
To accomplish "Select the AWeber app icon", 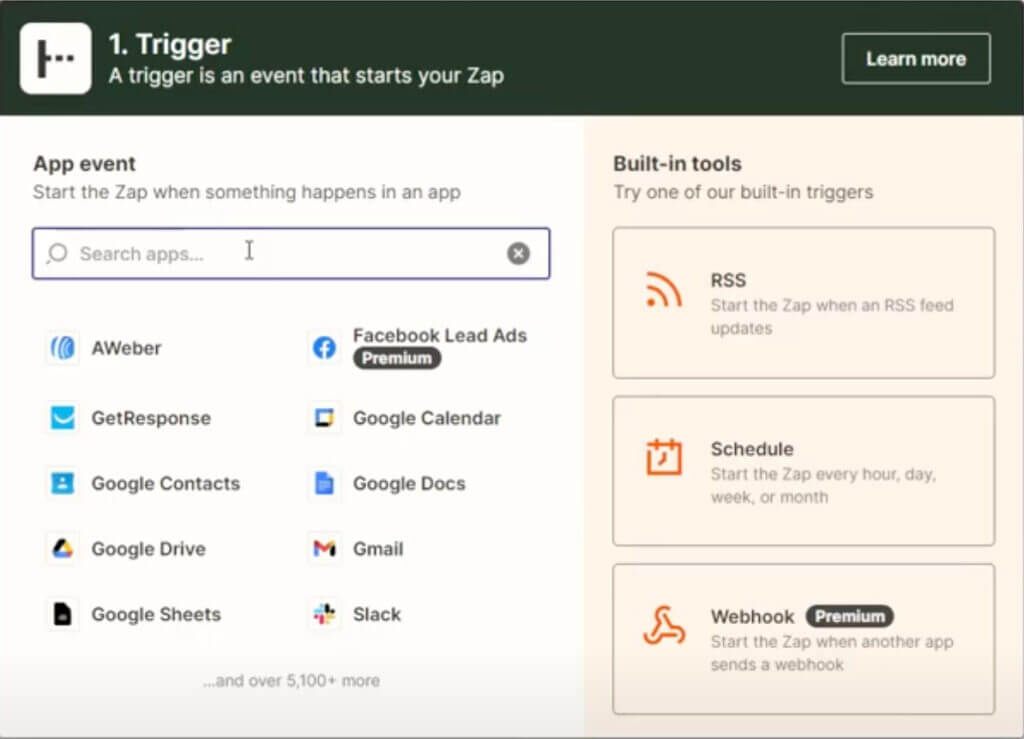I will 62,347.
